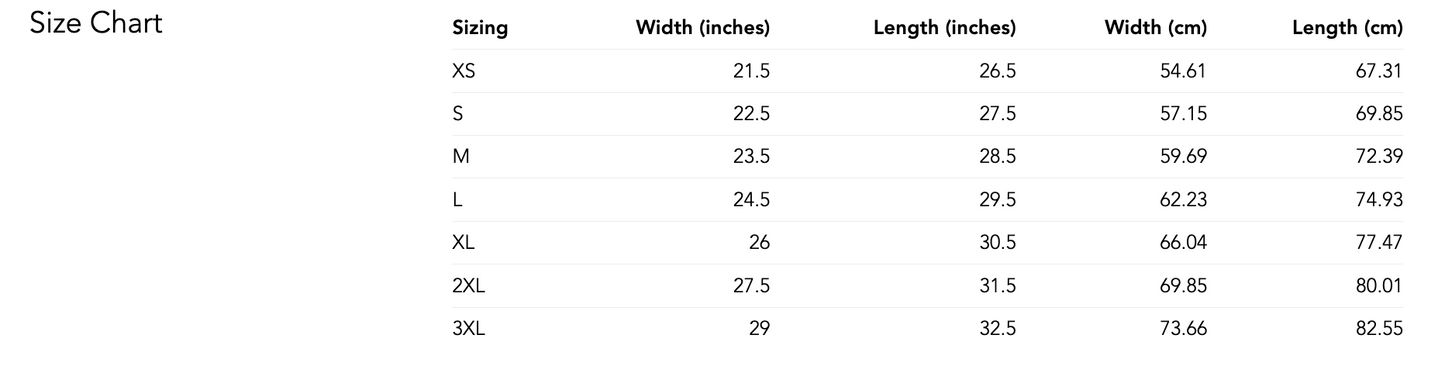Click the Size Chart heading
The width and height of the screenshot is (1445, 366).
pos(96,23)
